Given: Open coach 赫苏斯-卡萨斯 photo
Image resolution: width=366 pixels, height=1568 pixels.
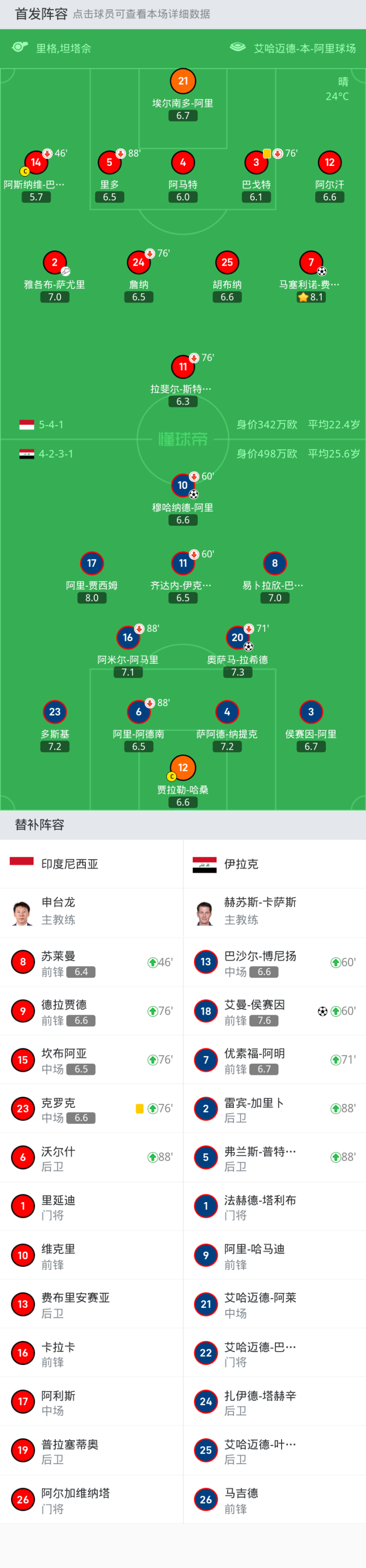Looking at the screenshot, I should pyautogui.click(x=205, y=913).
